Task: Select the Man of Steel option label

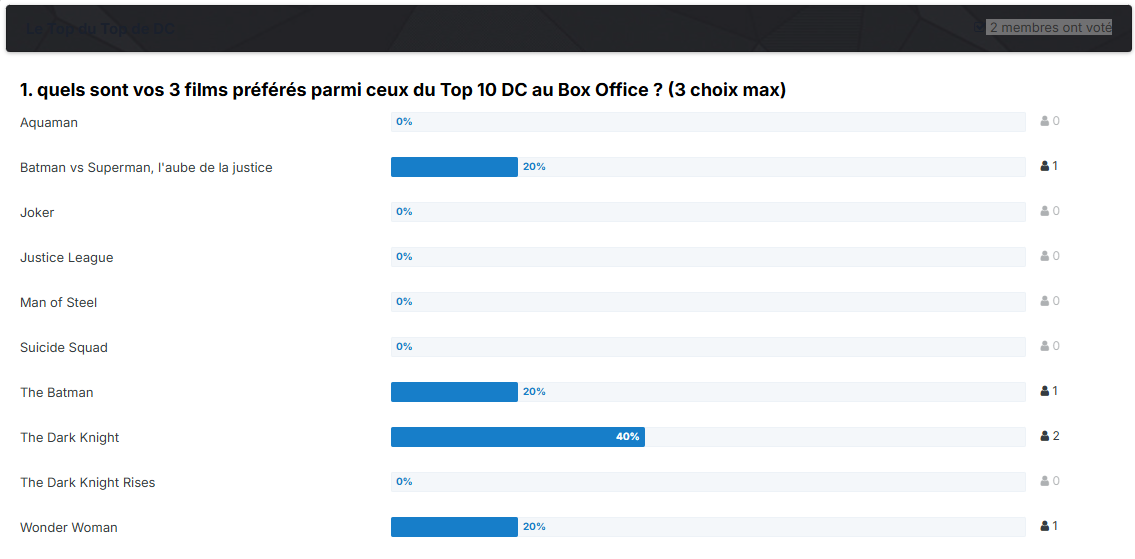Action: (59, 303)
